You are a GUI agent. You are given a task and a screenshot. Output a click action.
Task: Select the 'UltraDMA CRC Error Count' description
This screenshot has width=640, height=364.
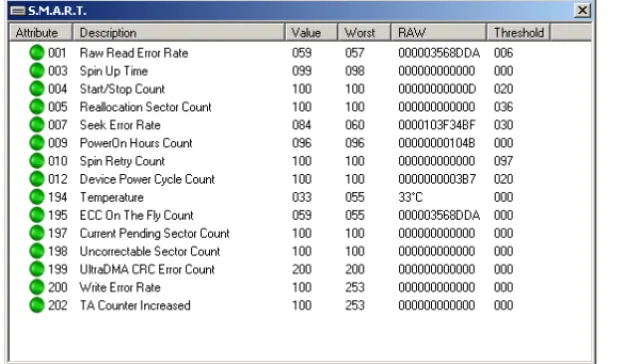coord(147,269)
